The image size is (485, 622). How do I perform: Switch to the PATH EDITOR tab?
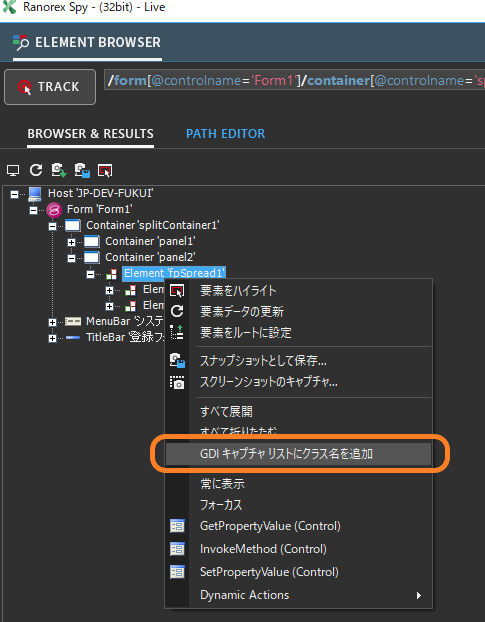point(225,134)
